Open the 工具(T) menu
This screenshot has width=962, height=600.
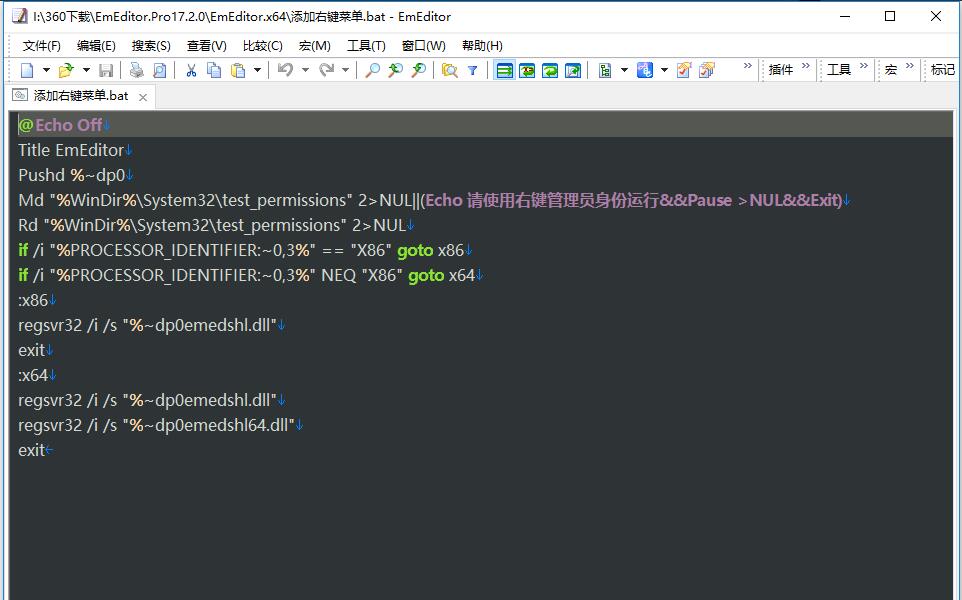pos(366,46)
